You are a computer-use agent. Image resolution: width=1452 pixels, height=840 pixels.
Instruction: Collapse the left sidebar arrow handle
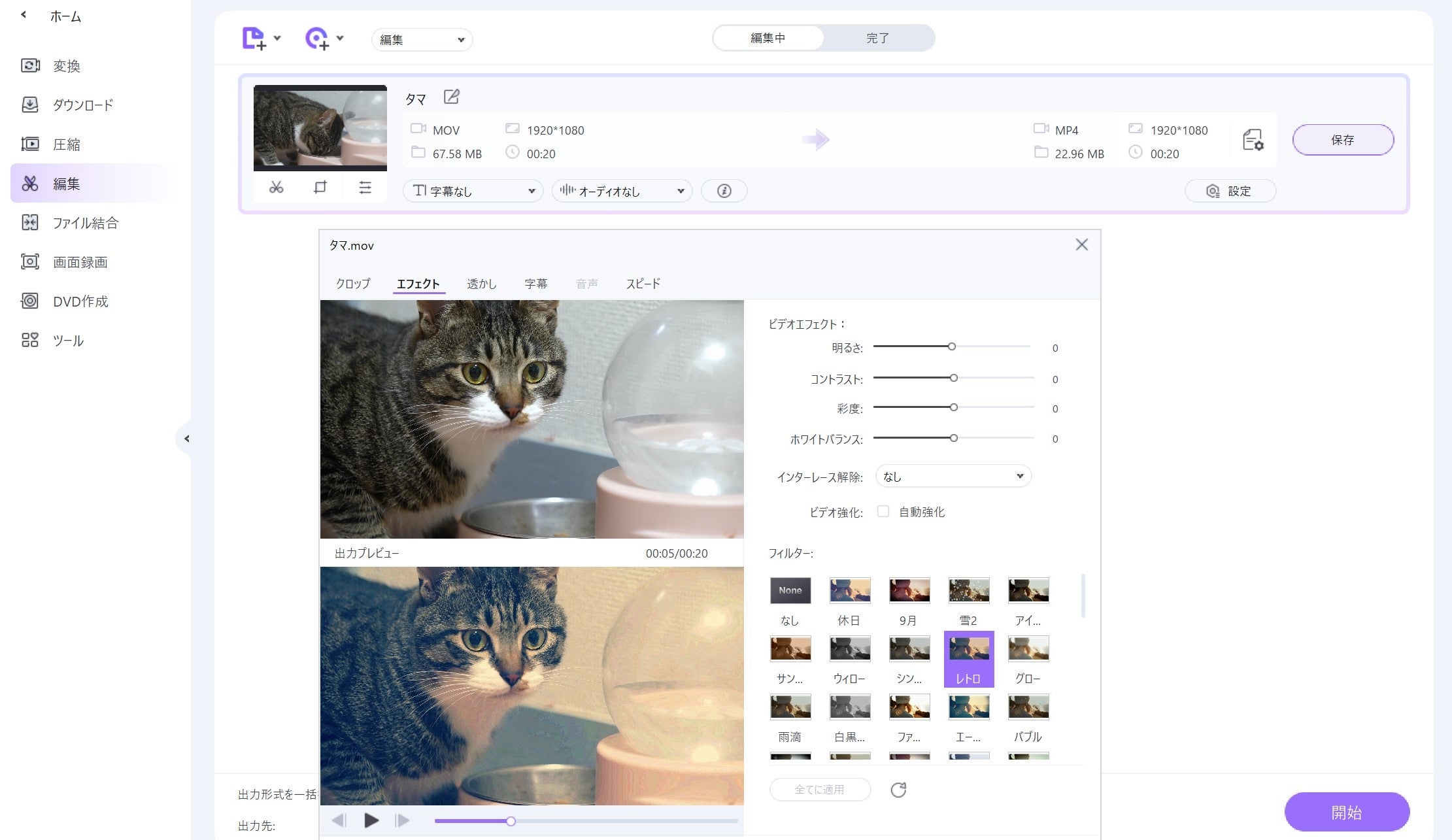[x=186, y=439]
